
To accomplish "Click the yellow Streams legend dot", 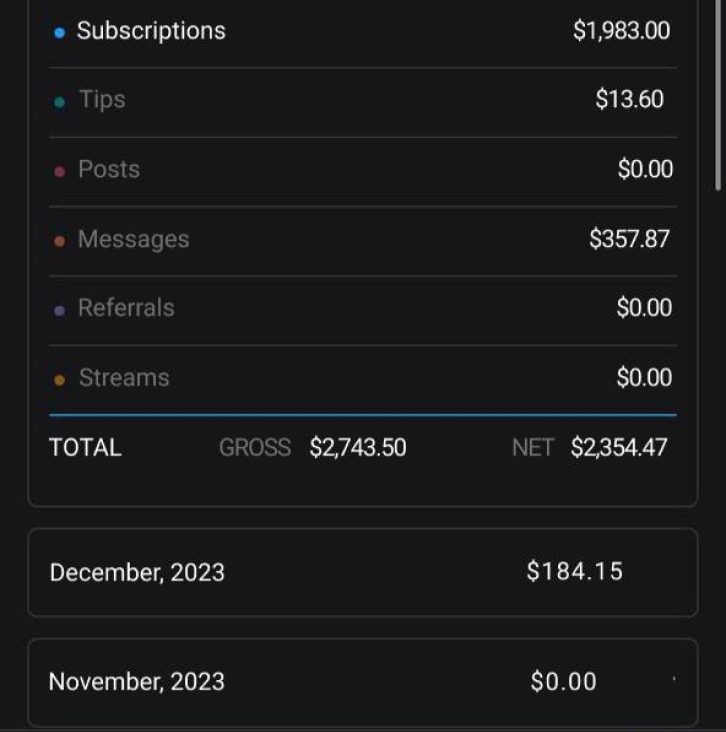I will point(59,380).
